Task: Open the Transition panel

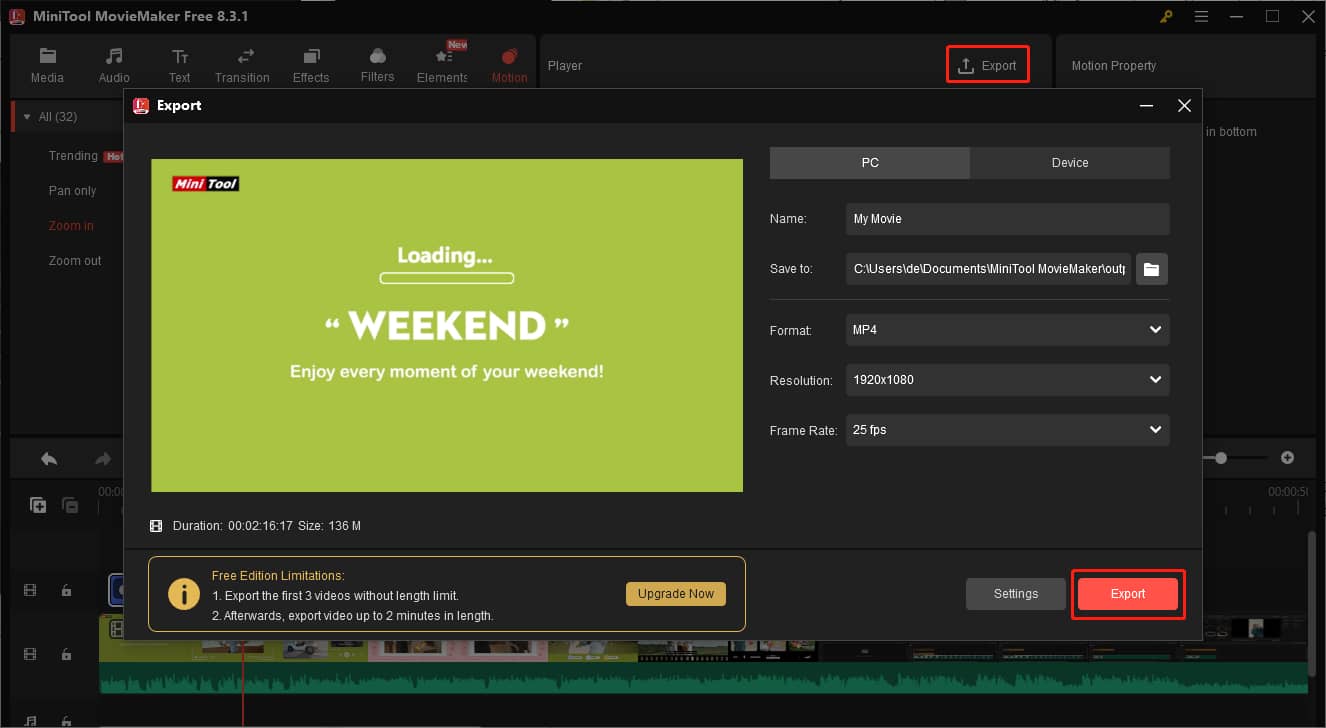Action: (x=243, y=63)
